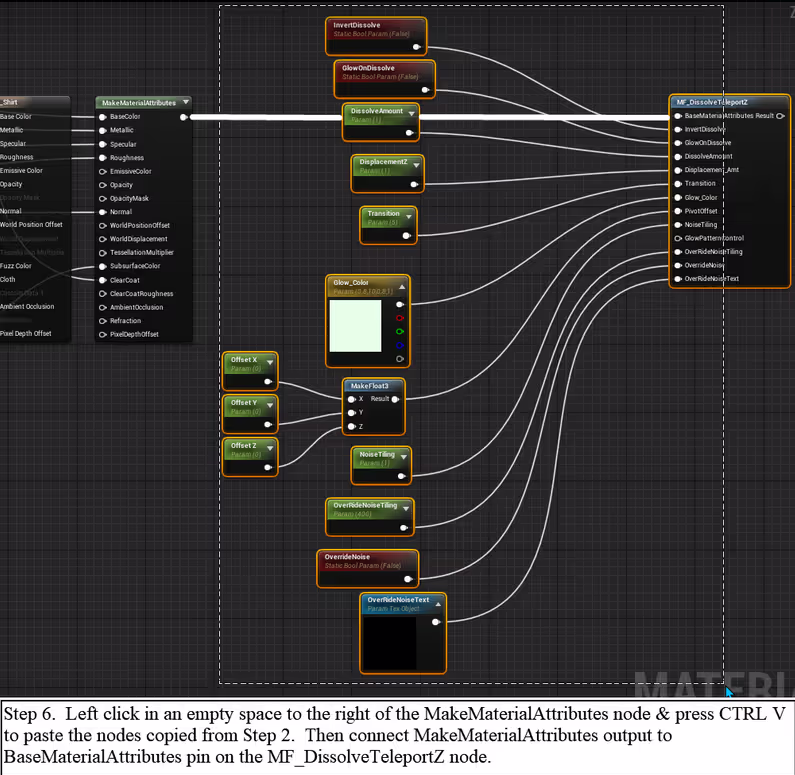Click the EmissiveColor input pin on MakeMaterialAttributes
The height and width of the screenshot is (775, 795).
coord(102,172)
